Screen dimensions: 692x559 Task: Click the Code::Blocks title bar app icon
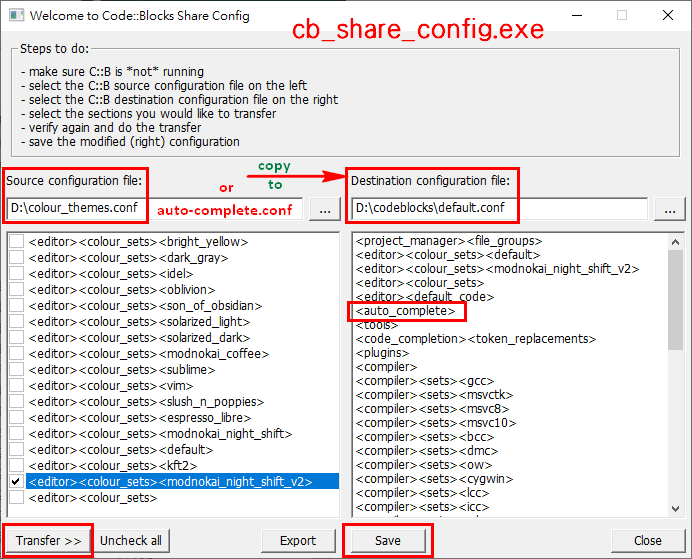pyautogui.click(x=14, y=15)
